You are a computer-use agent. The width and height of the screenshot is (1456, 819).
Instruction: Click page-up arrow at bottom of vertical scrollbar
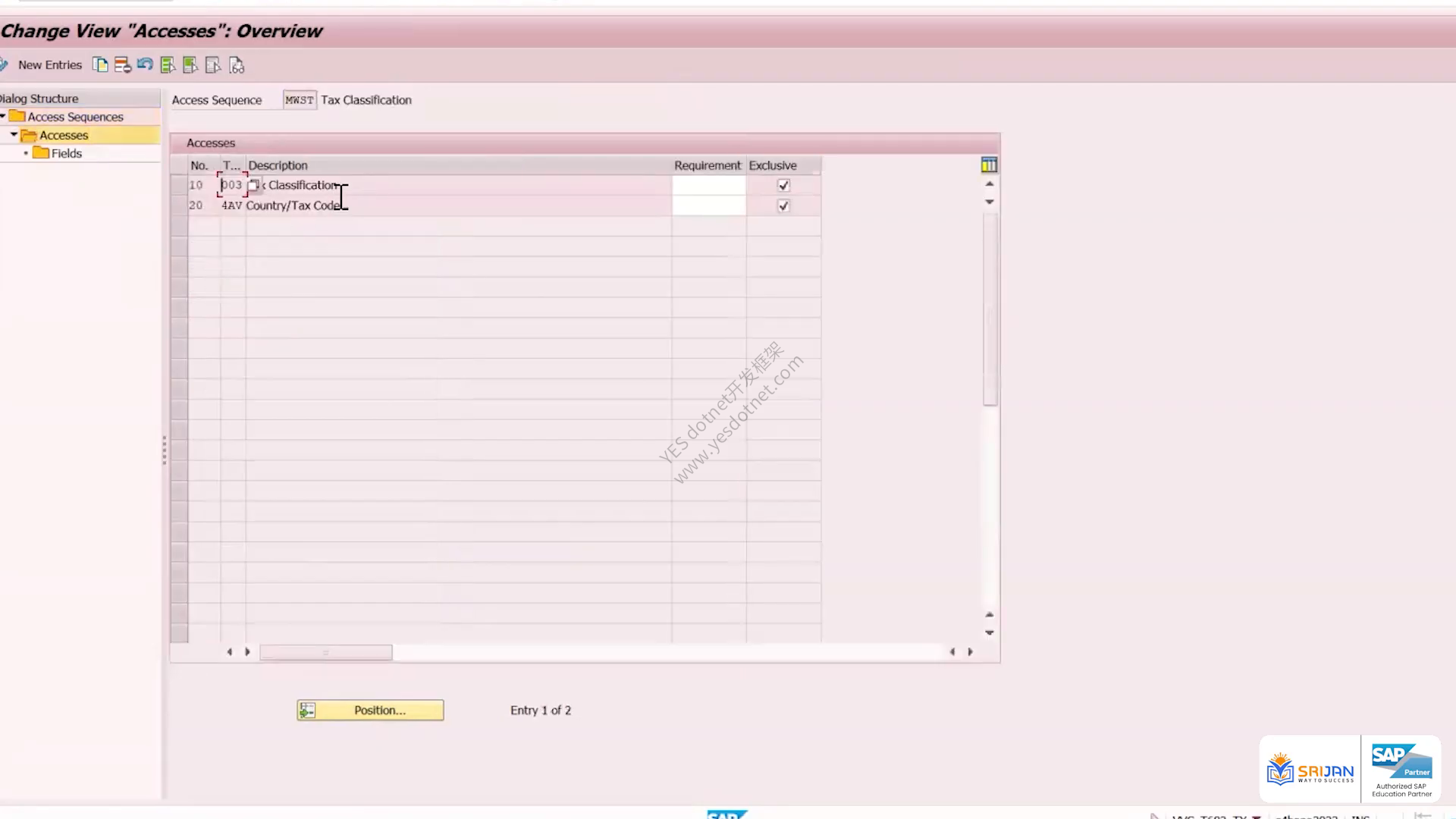[x=990, y=615]
